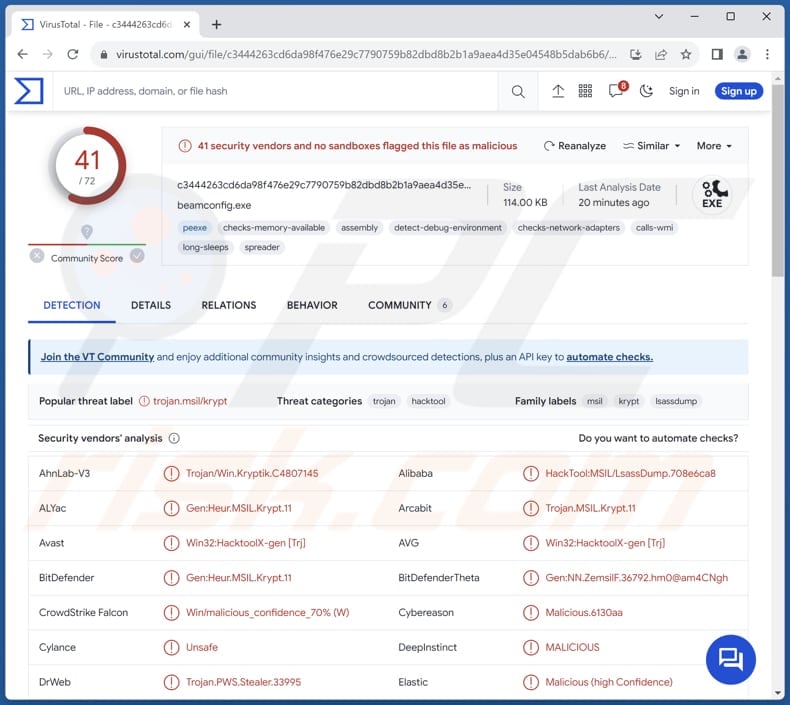Click the hacktool threat category chip
Screen dimensions: 790x705
pos(428,401)
